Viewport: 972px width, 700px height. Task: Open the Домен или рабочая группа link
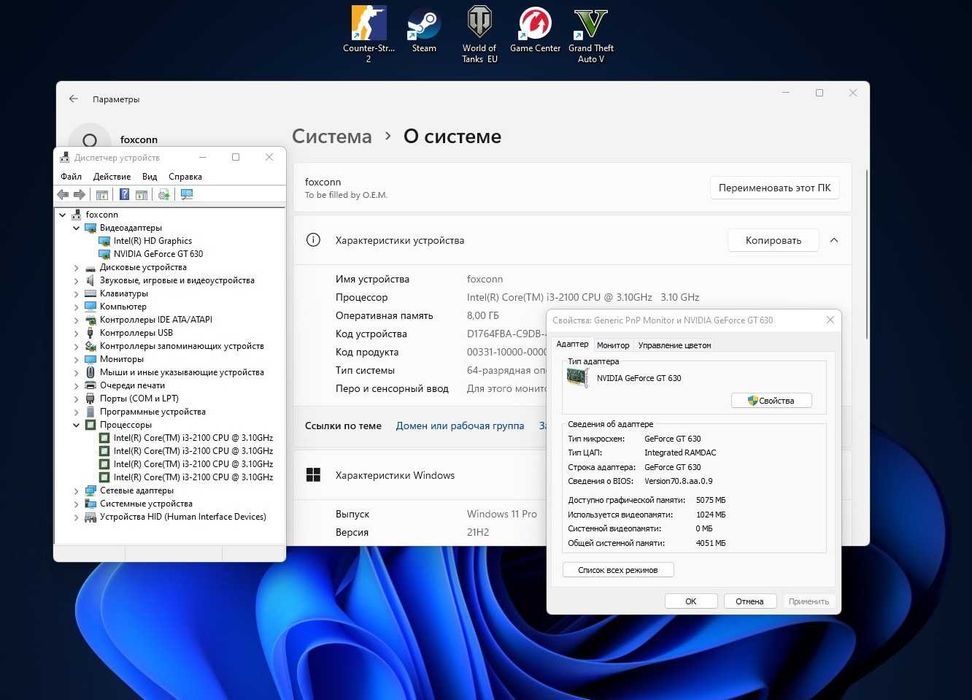(460, 425)
